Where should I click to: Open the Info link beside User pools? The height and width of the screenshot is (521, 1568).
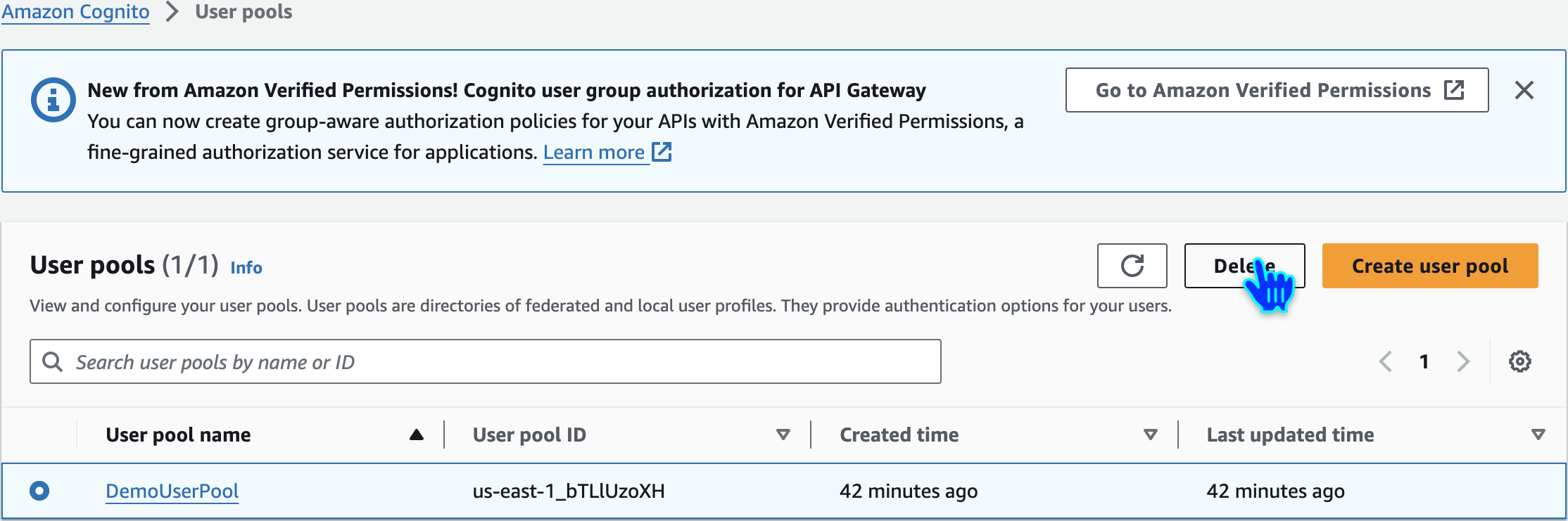tap(246, 268)
